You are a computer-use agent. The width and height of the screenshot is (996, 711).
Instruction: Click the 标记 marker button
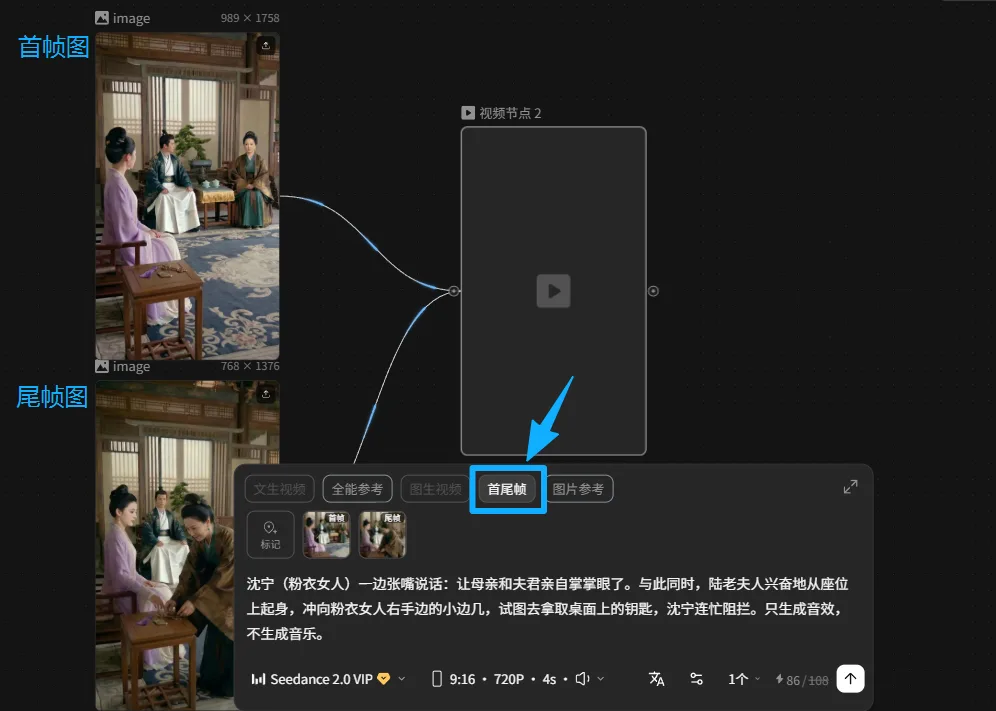pyautogui.click(x=270, y=535)
